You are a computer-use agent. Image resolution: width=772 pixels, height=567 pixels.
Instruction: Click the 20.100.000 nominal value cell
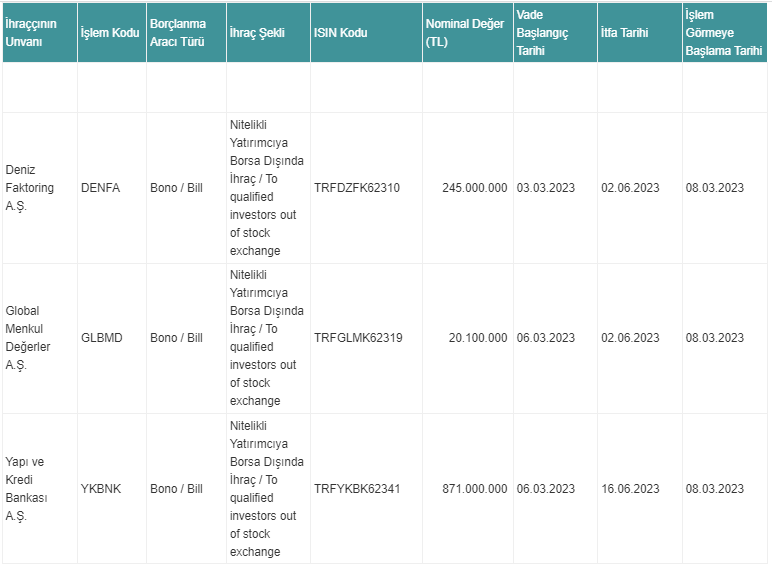(x=468, y=338)
